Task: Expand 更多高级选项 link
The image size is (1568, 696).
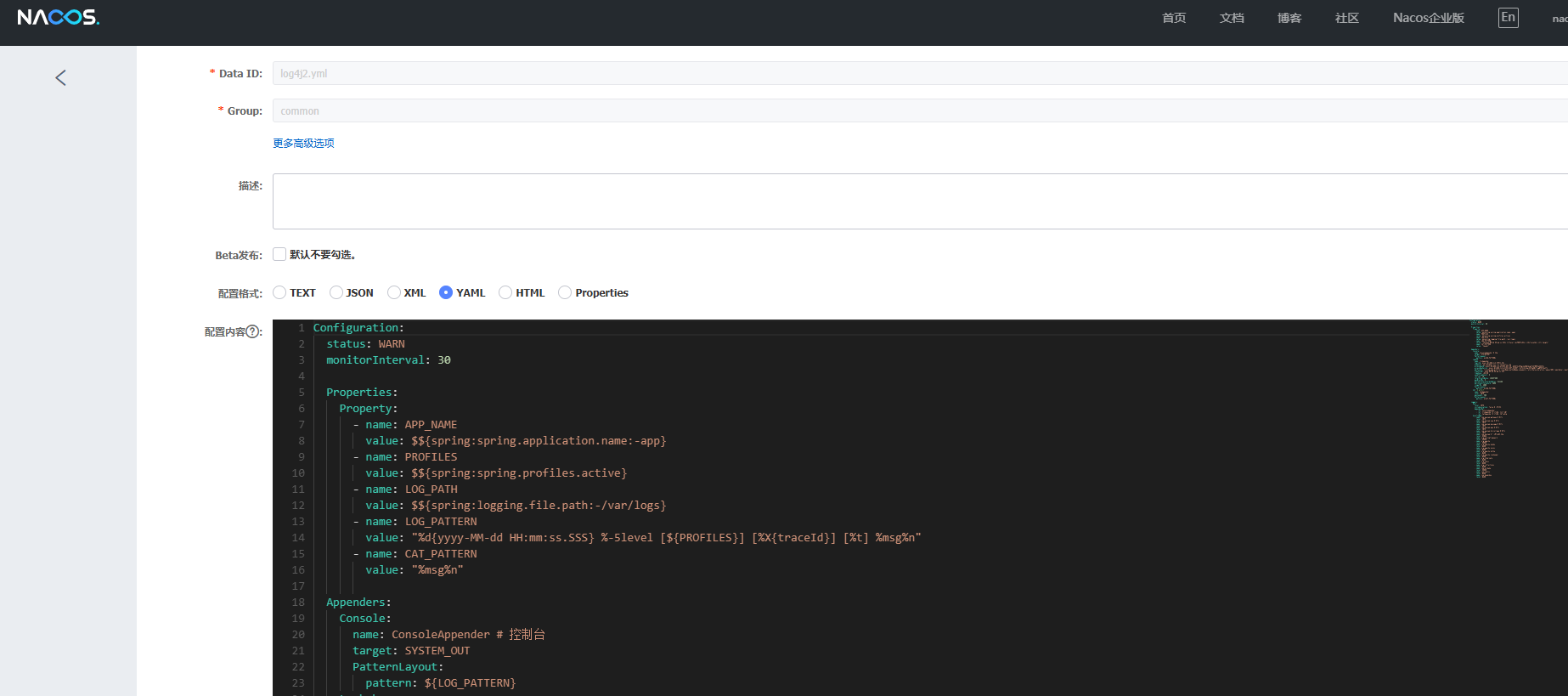Action: coord(303,143)
